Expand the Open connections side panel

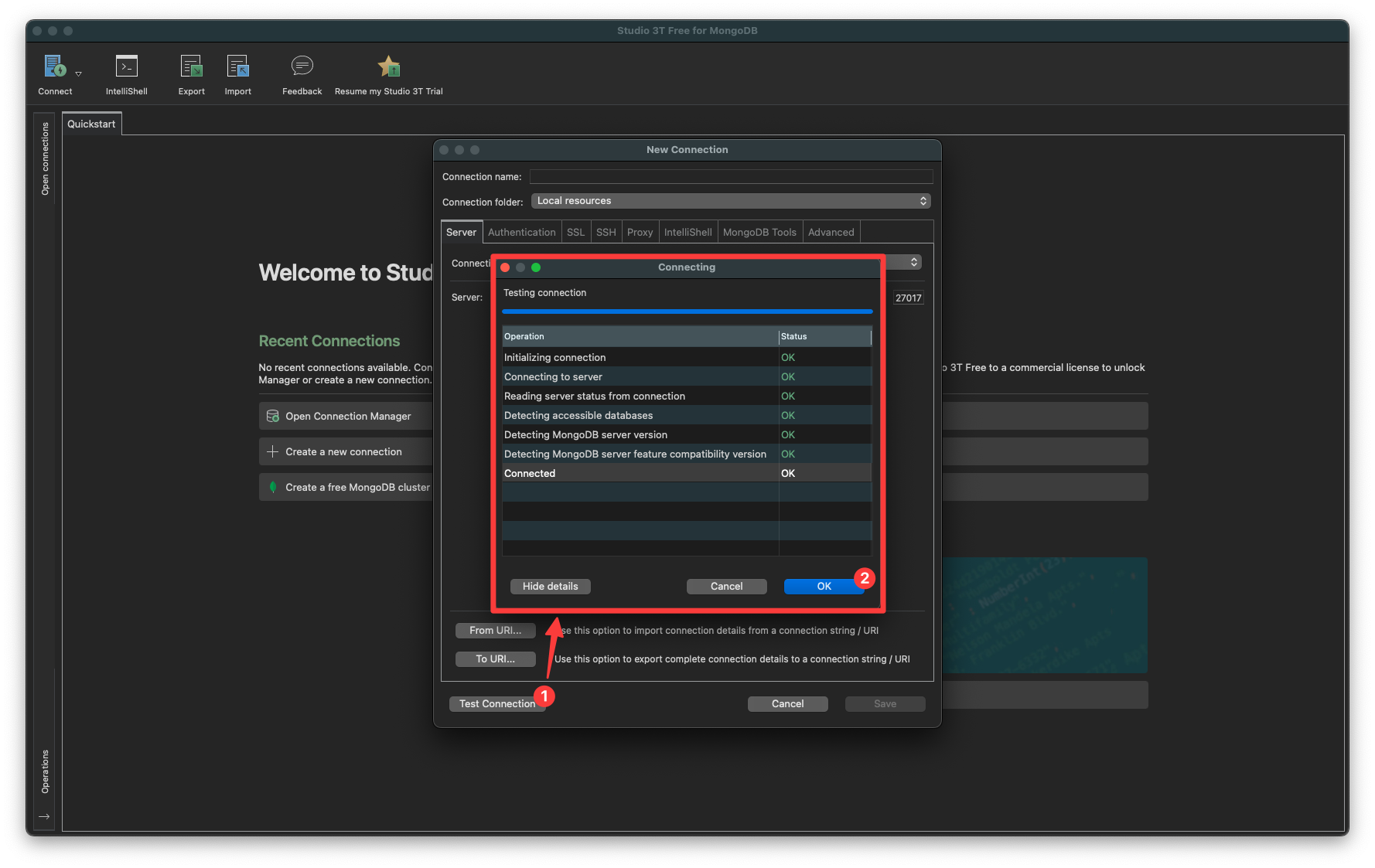click(x=45, y=159)
